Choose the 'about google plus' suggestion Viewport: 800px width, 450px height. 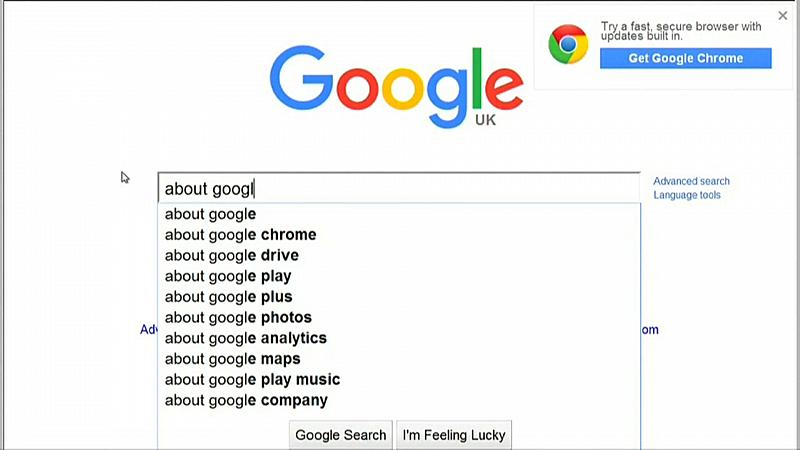point(229,297)
